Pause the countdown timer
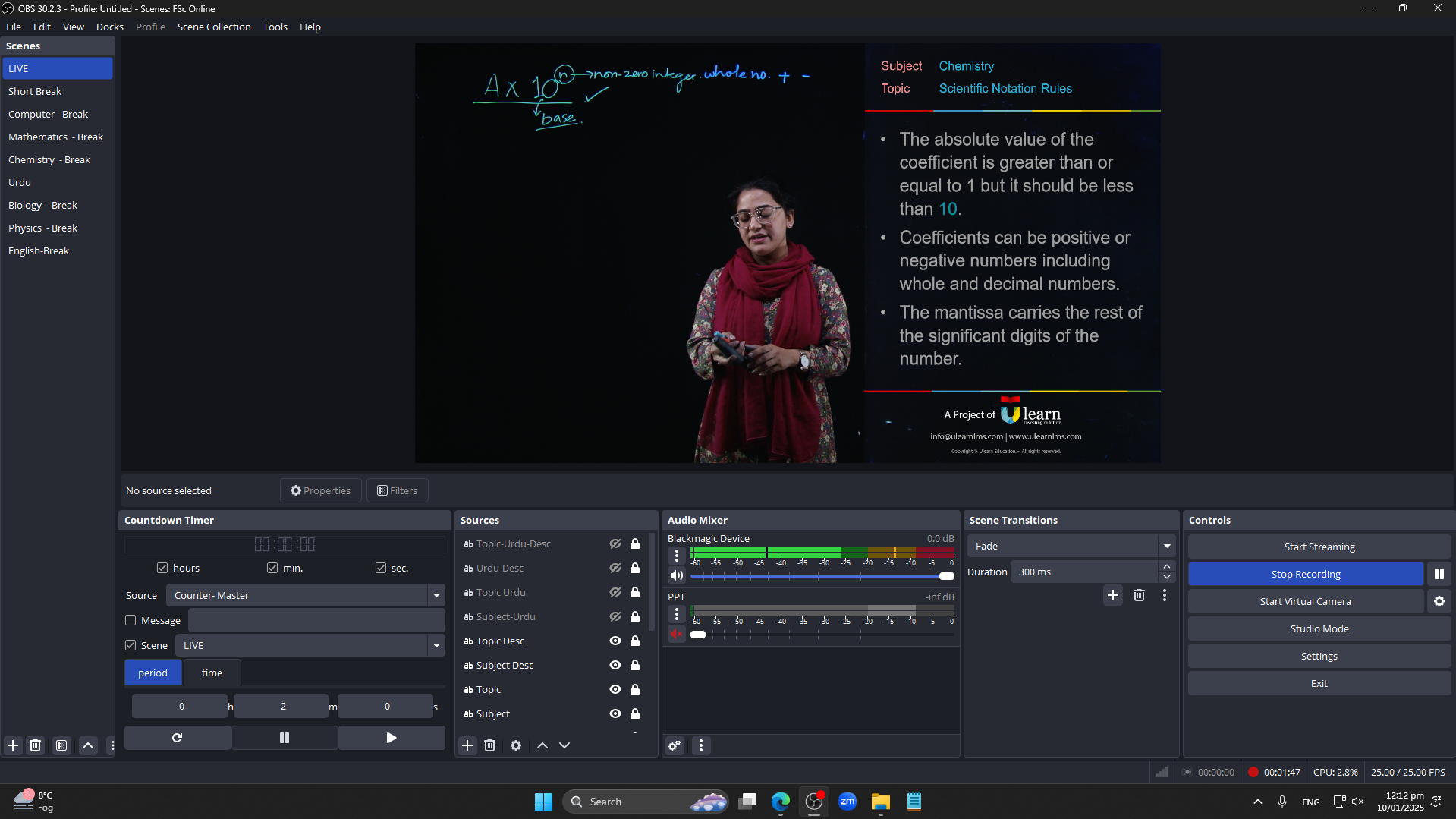 [x=285, y=738]
